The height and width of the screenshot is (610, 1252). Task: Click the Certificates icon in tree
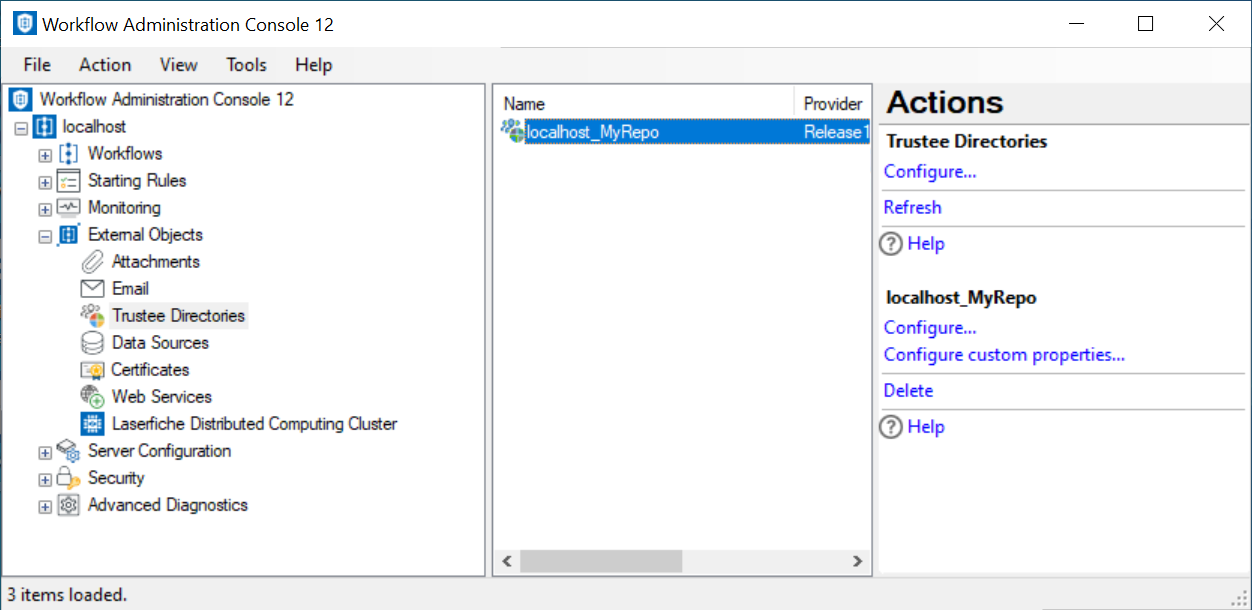pyautogui.click(x=92, y=370)
